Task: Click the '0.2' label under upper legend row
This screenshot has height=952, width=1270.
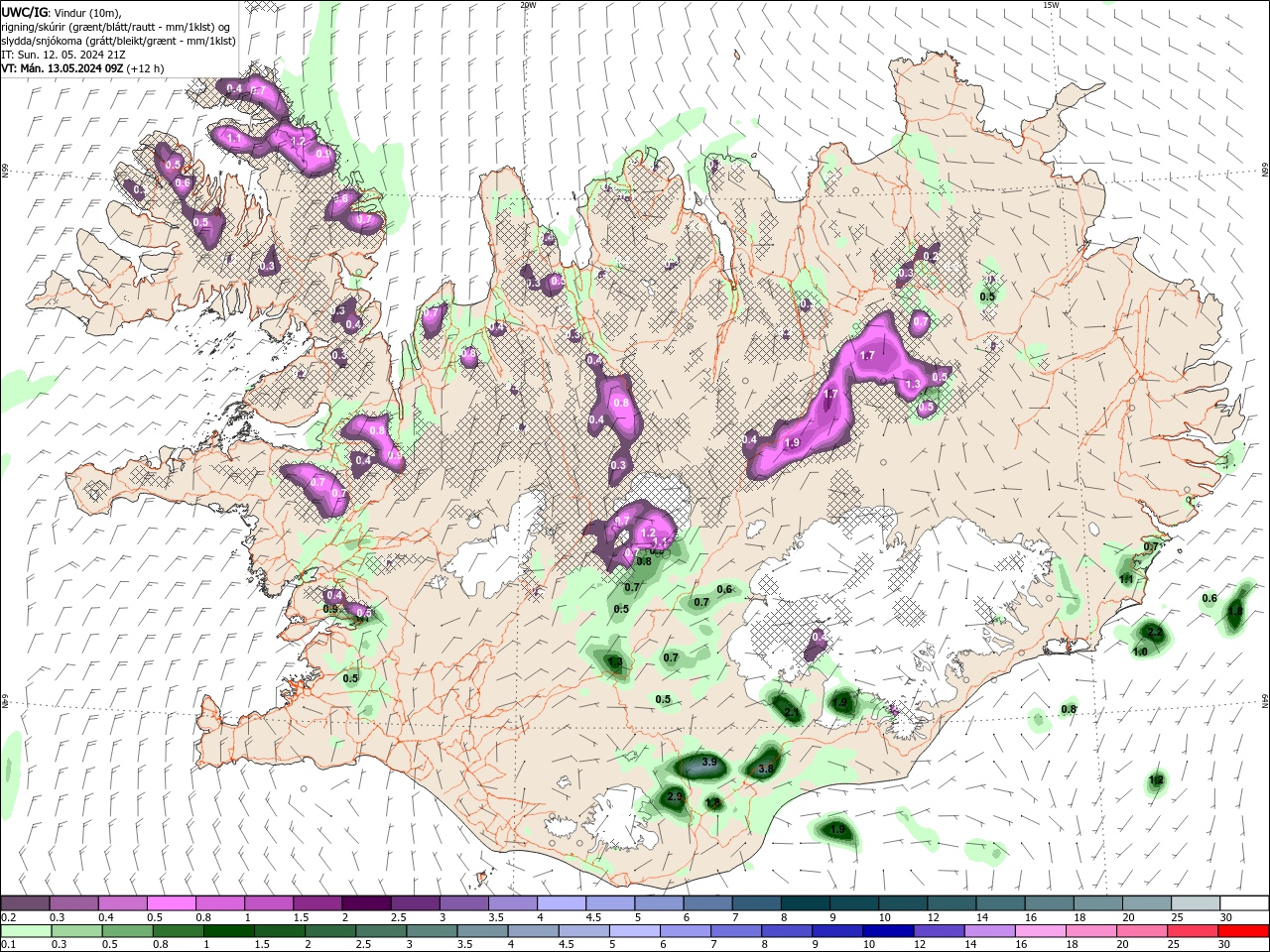Action: [x=9, y=917]
